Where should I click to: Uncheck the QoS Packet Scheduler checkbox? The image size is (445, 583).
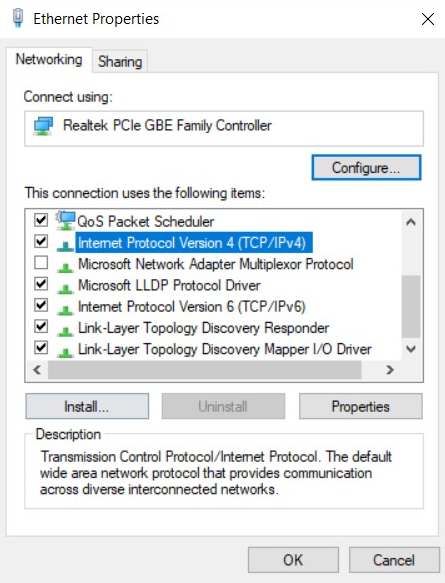pos(41,220)
